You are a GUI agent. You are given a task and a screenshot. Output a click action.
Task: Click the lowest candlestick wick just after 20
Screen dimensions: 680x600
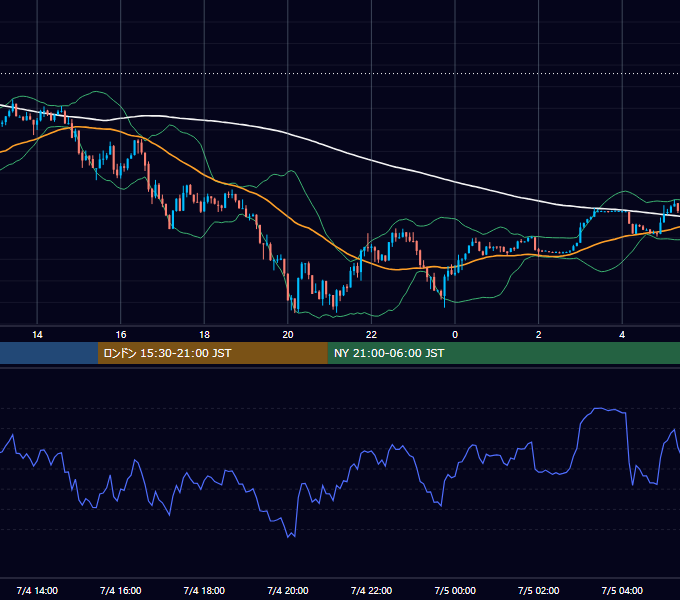(x=295, y=309)
